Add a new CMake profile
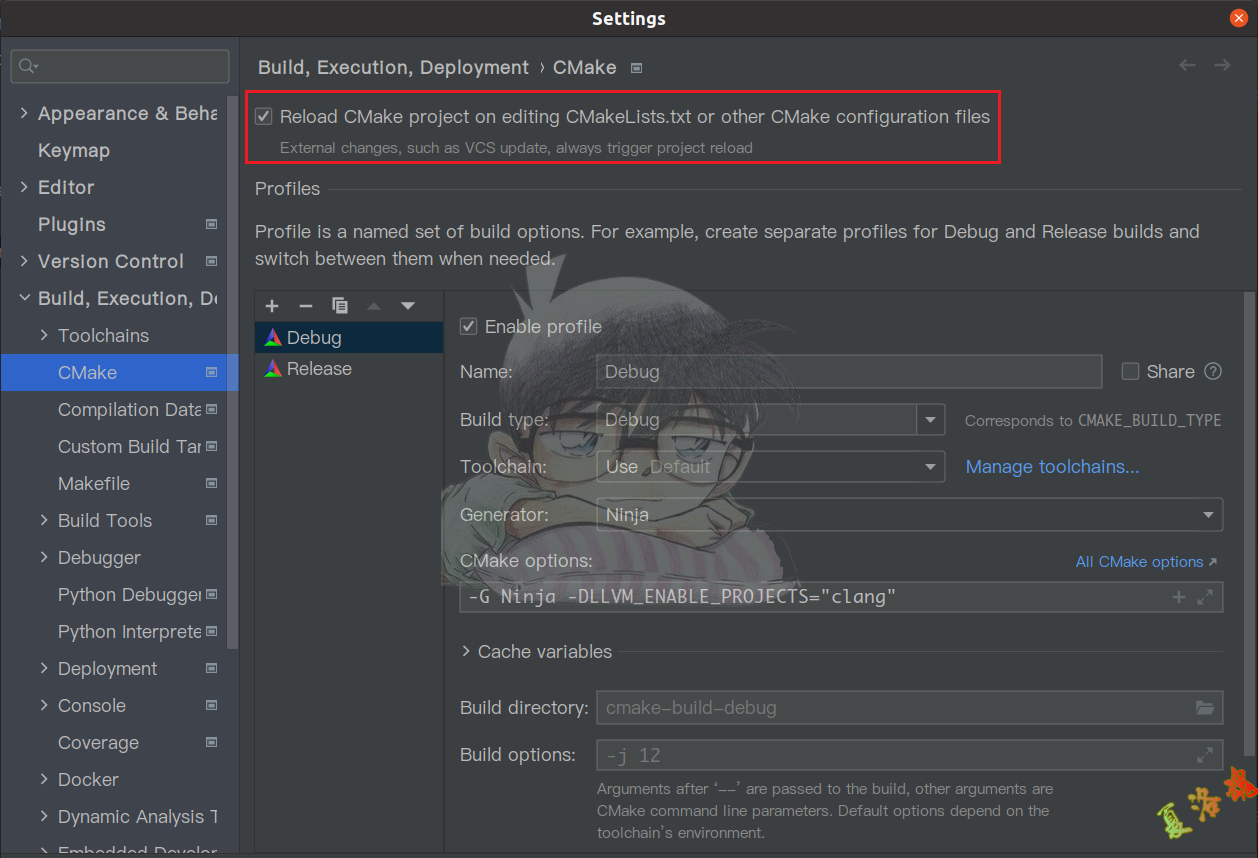 pos(271,306)
